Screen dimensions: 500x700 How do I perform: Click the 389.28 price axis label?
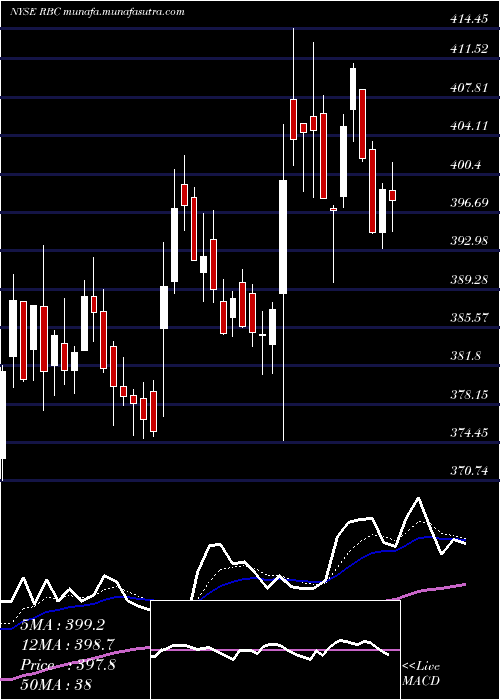(x=469, y=280)
